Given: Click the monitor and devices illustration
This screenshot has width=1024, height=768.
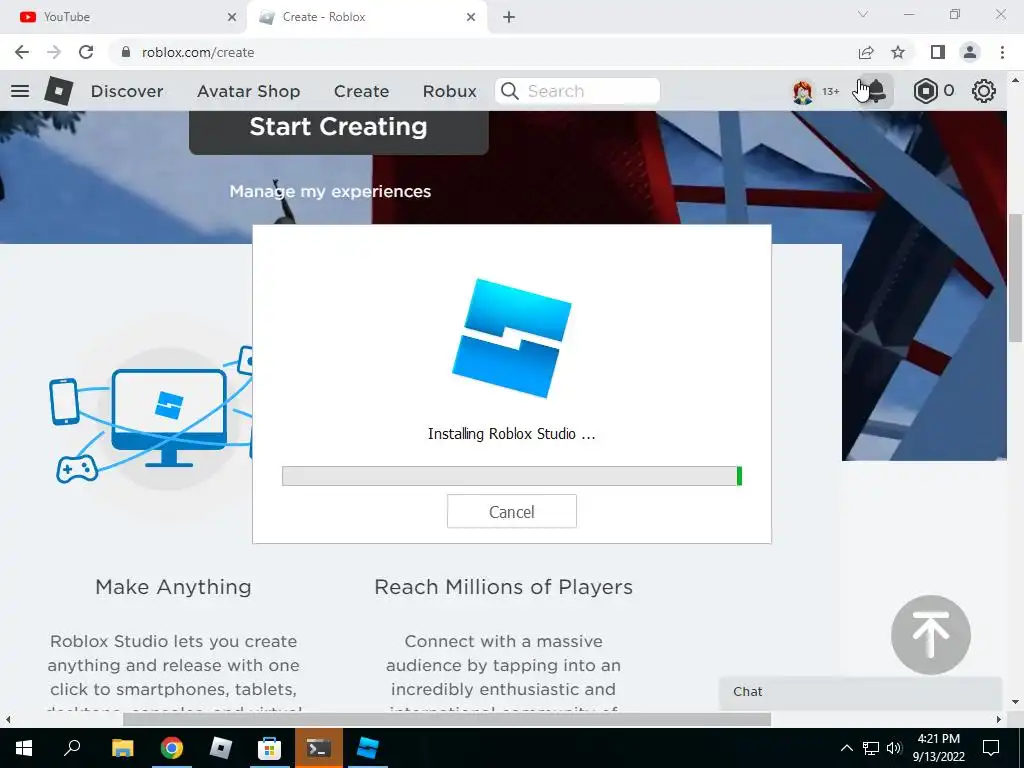Looking at the screenshot, I should [152, 417].
